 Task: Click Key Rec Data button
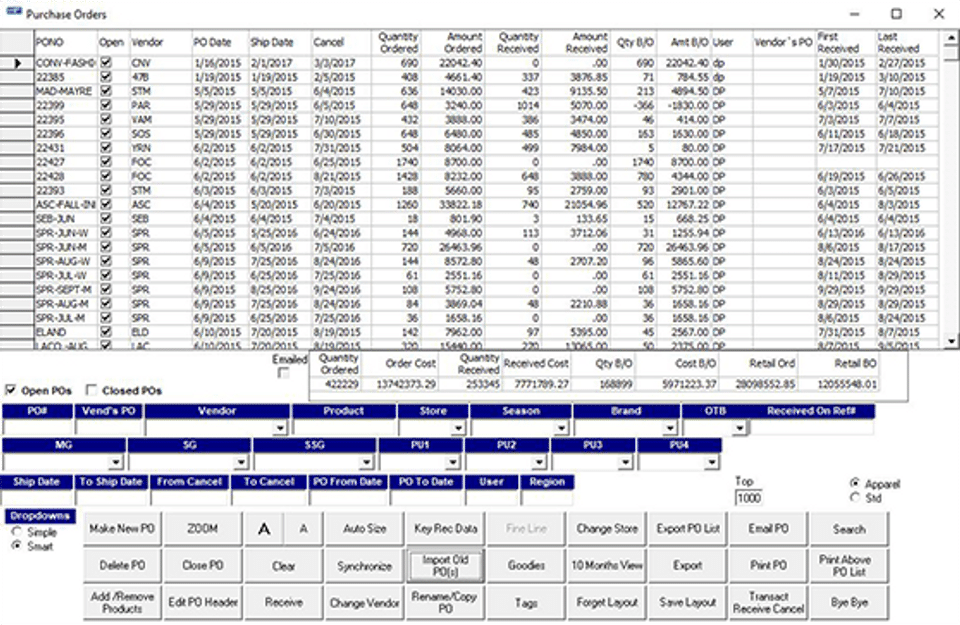coord(445,529)
